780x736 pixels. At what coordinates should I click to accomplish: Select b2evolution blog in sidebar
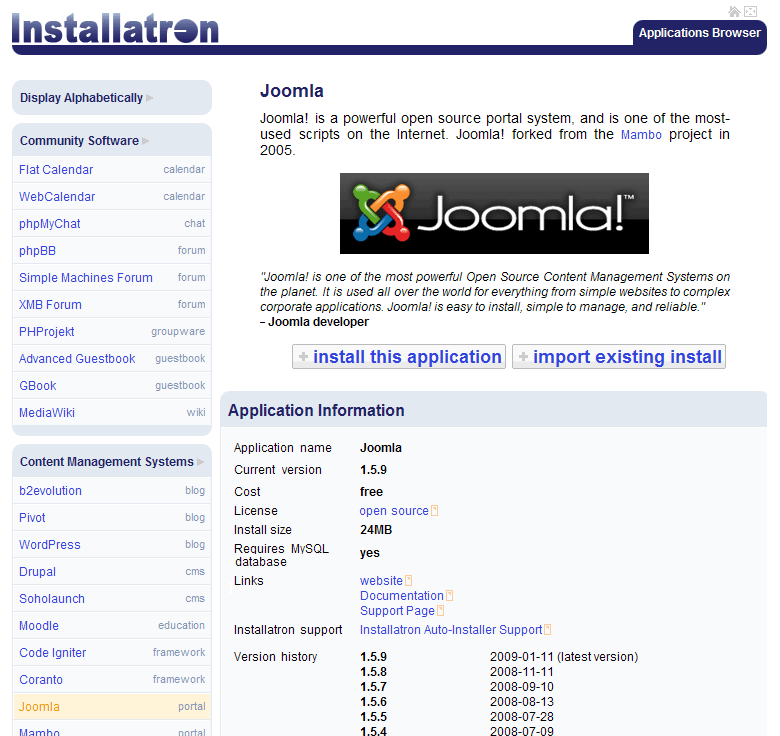[x=112, y=490]
